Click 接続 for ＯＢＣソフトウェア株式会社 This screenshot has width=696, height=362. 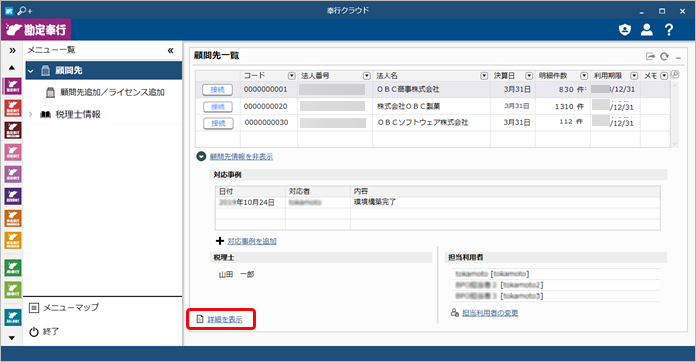pos(218,123)
